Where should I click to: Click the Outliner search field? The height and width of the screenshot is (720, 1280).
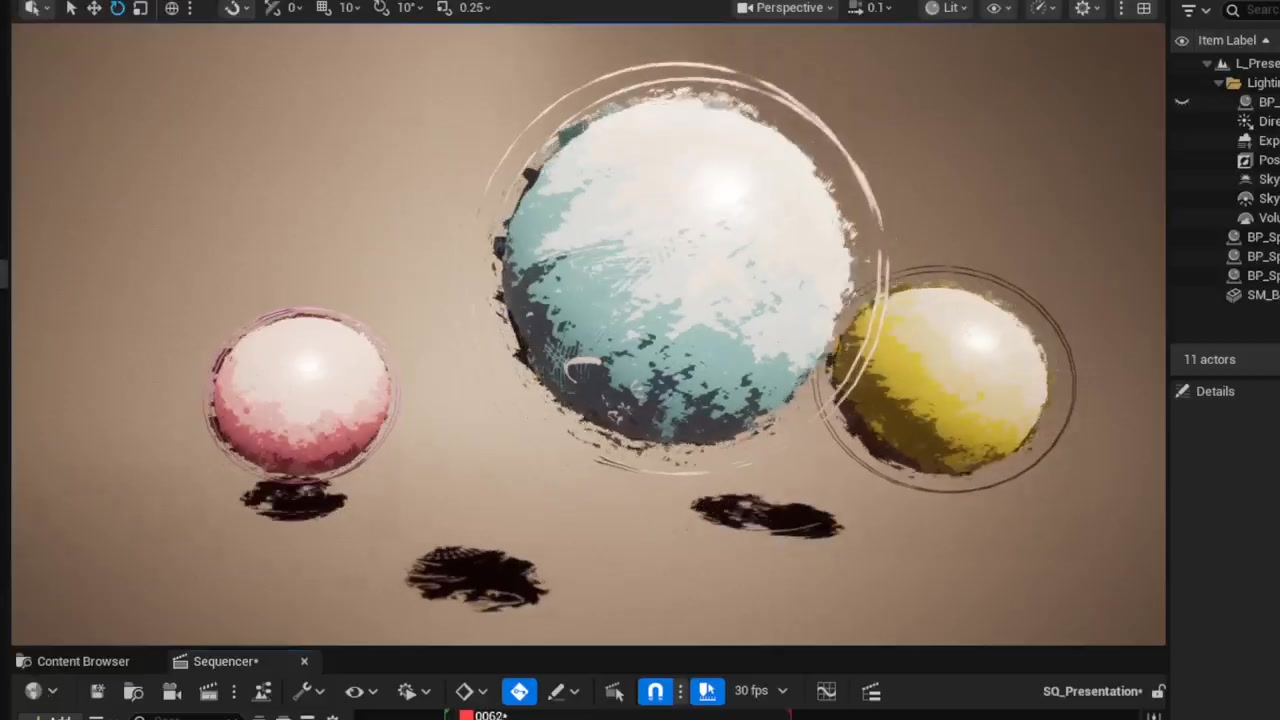point(1253,10)
